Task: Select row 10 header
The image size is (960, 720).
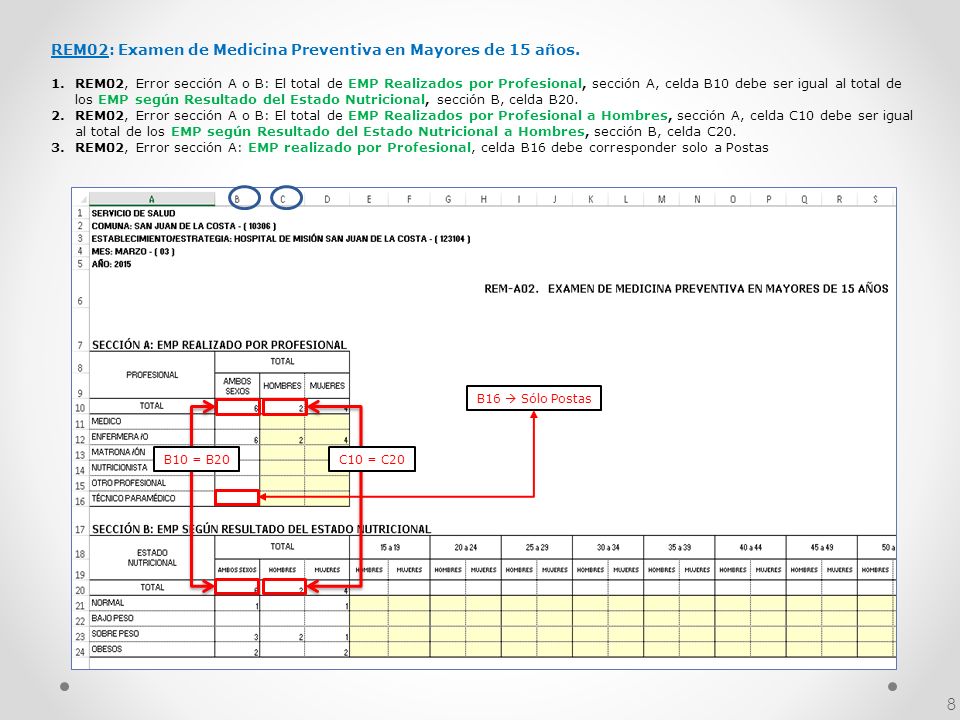Action: point(80,408)
